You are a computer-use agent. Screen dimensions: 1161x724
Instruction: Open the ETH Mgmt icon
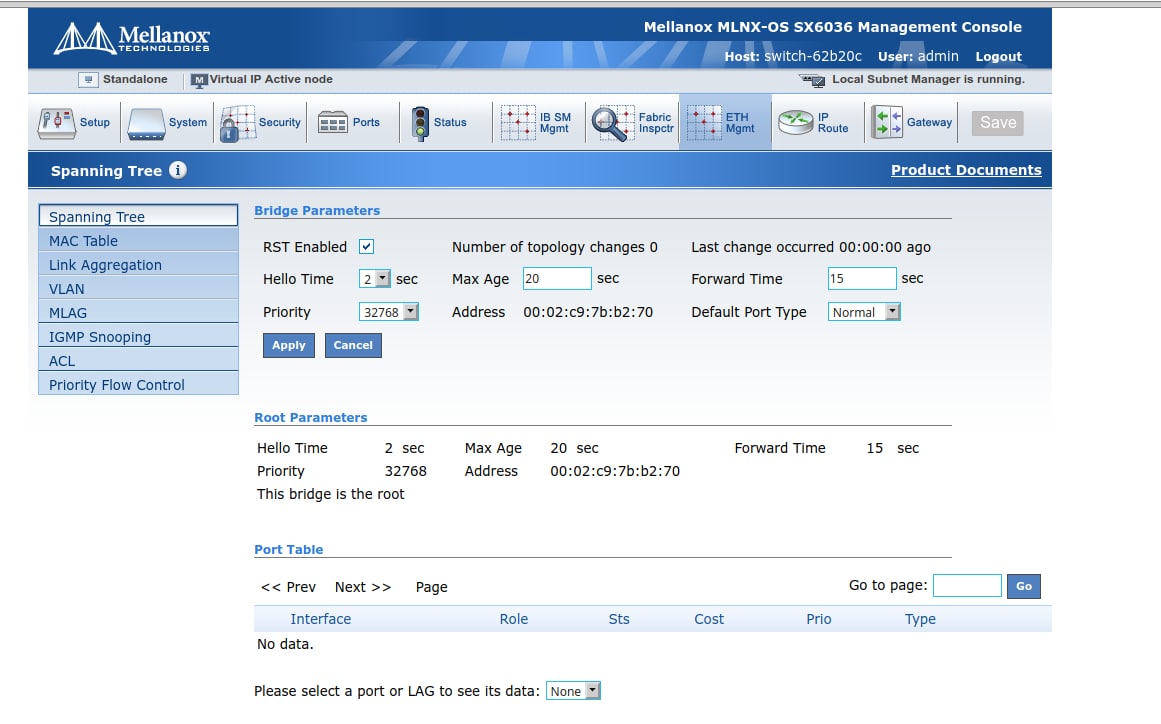[x=703, y=123]
